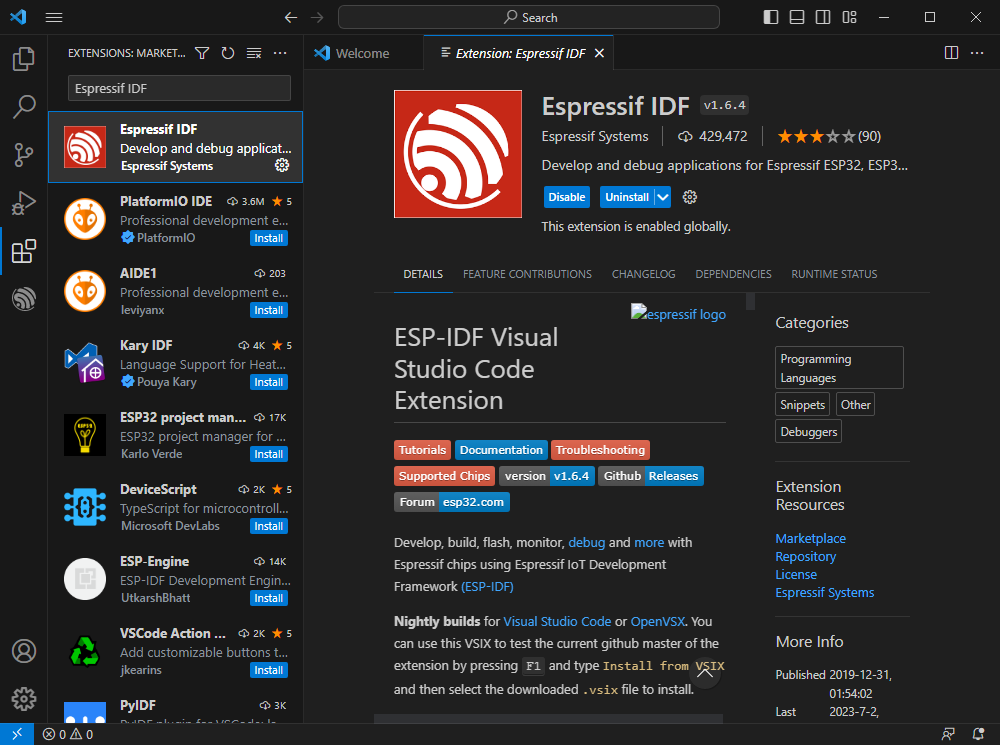The height and width of the screenshot is (745, 1000).
Task: Click the Programming Languages category
Action: click(x=839, y=367)
